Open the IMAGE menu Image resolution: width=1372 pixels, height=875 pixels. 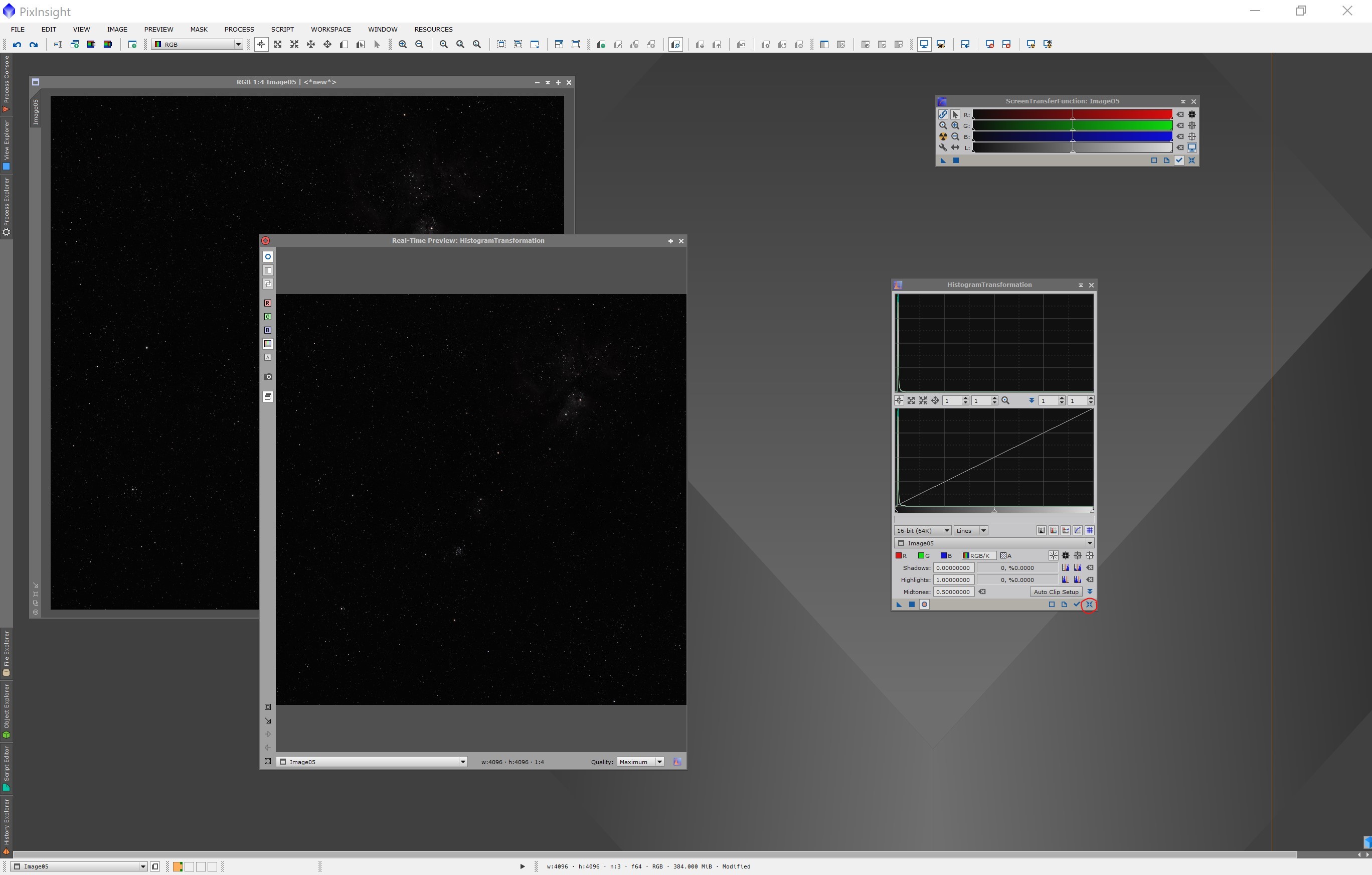point(117,30)
